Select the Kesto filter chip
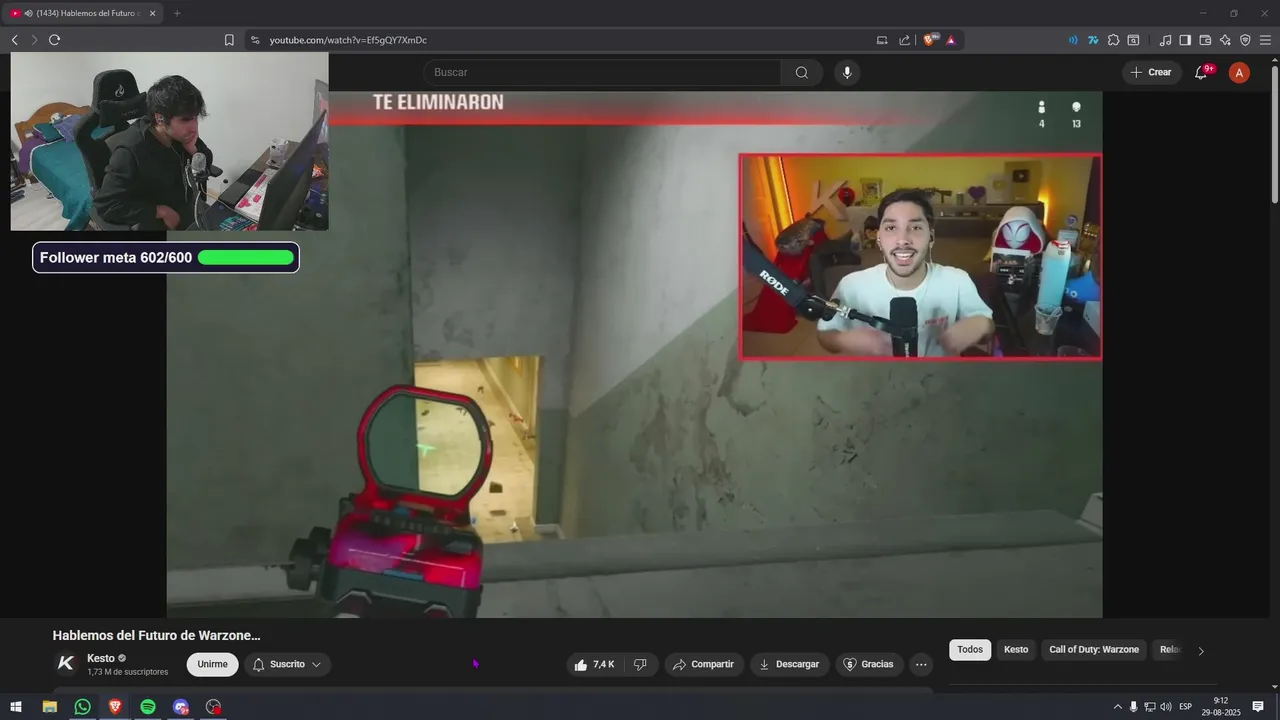Screen dimensions: 1280x720 (1016, 650)
